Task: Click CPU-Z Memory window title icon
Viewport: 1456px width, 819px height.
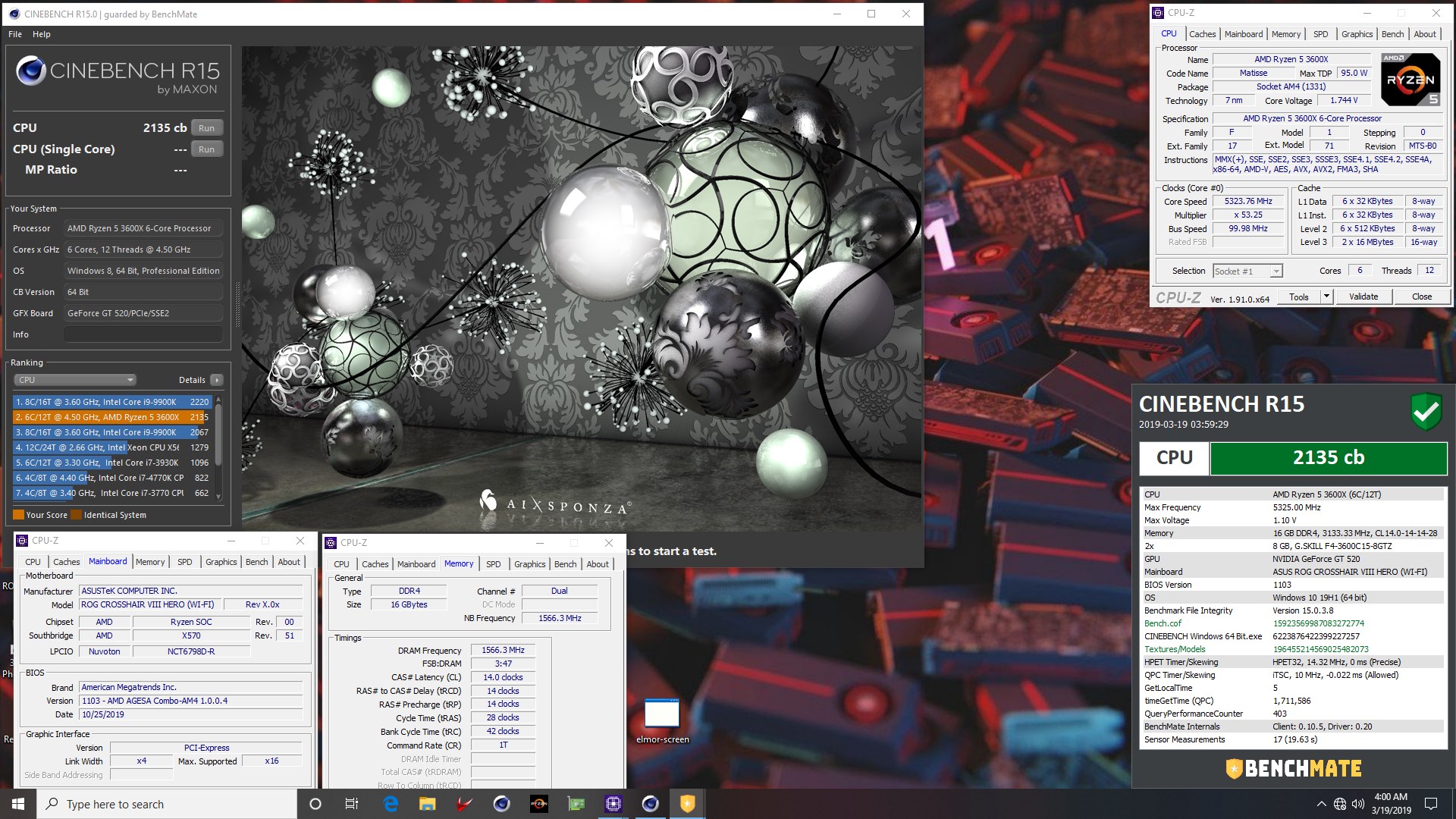Action: click(x=331, y=543)
